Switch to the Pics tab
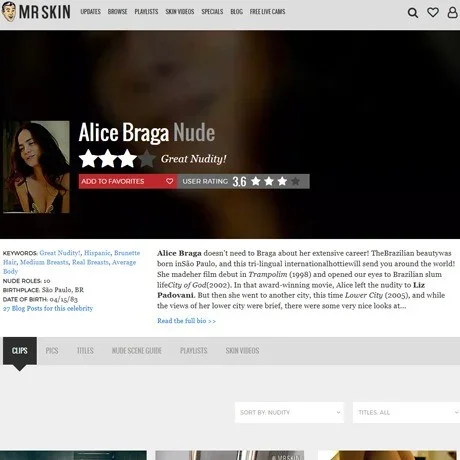This screenshot has width=460, height=460. pyautogui.click(x=52, y=351)
